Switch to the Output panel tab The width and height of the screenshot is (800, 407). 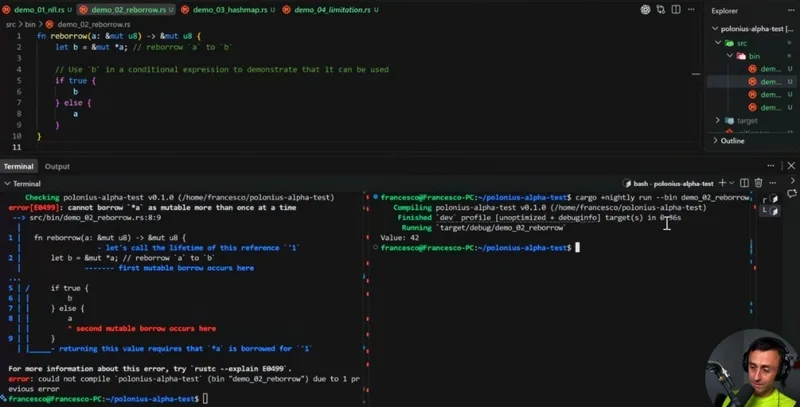pos(57,166)
